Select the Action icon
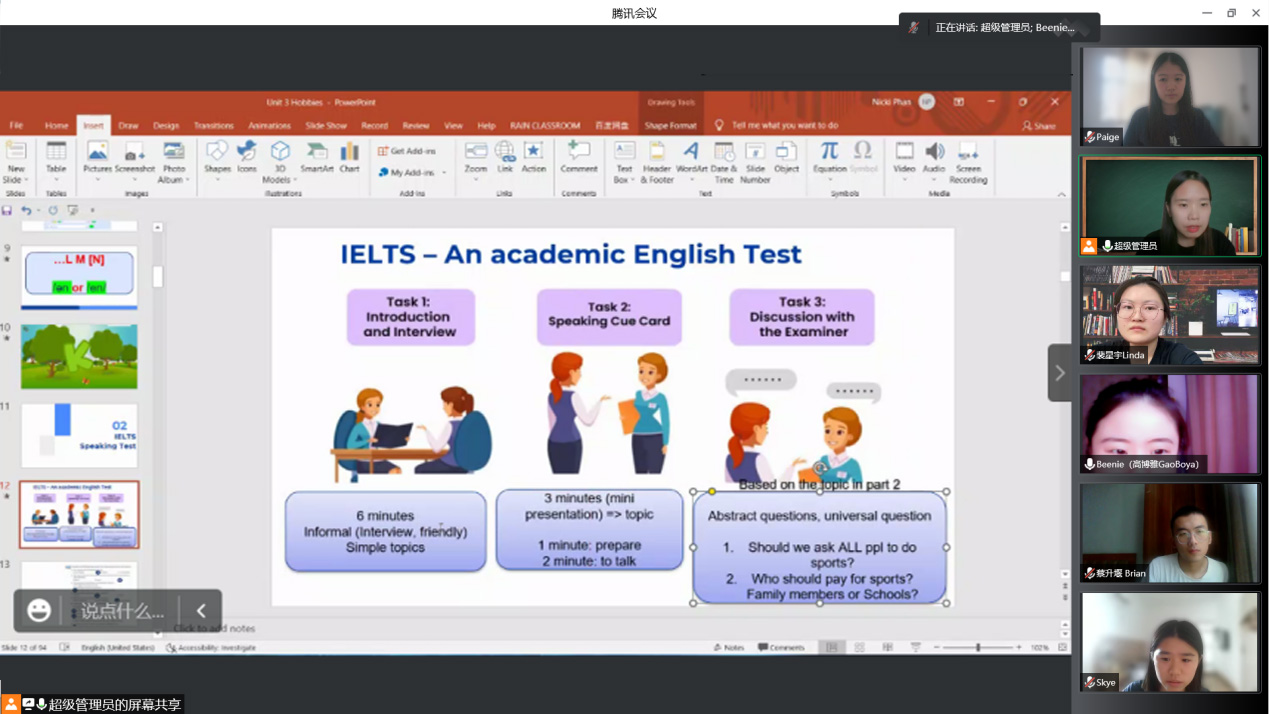The height and width of the screenshot is (714, 1269). click(x=534, y=158)
